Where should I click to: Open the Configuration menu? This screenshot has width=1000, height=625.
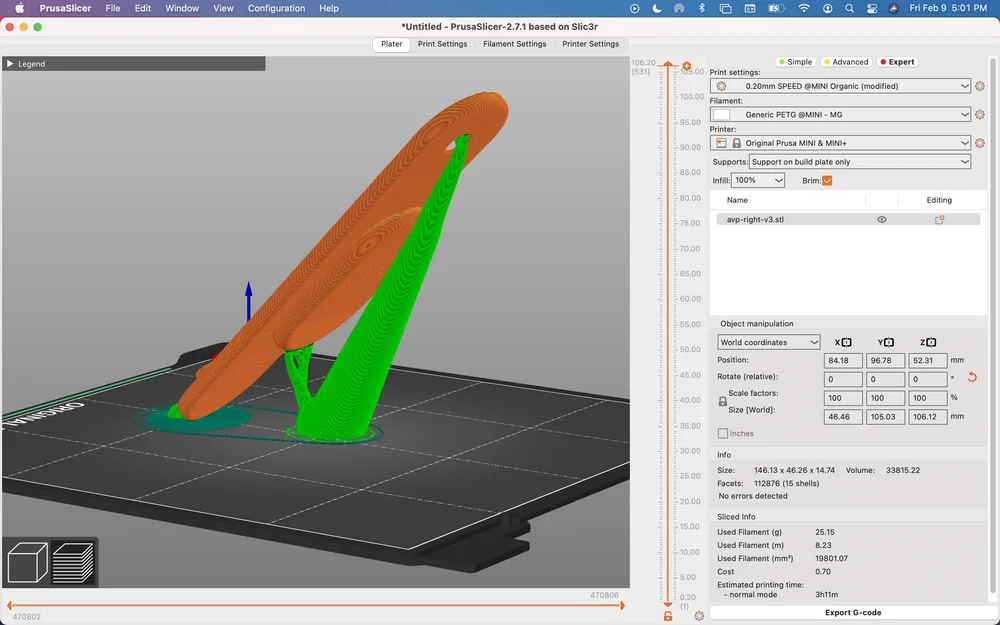click(276, 8)
